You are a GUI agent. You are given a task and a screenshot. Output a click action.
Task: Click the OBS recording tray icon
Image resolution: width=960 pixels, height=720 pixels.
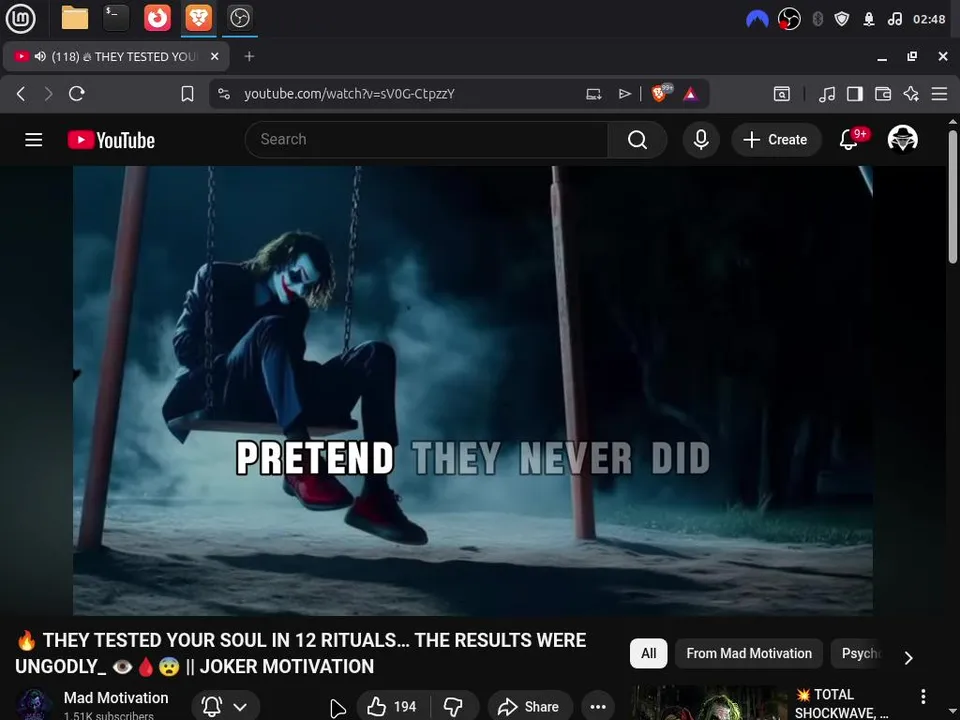pyautogui.click(x=789, y=19)
